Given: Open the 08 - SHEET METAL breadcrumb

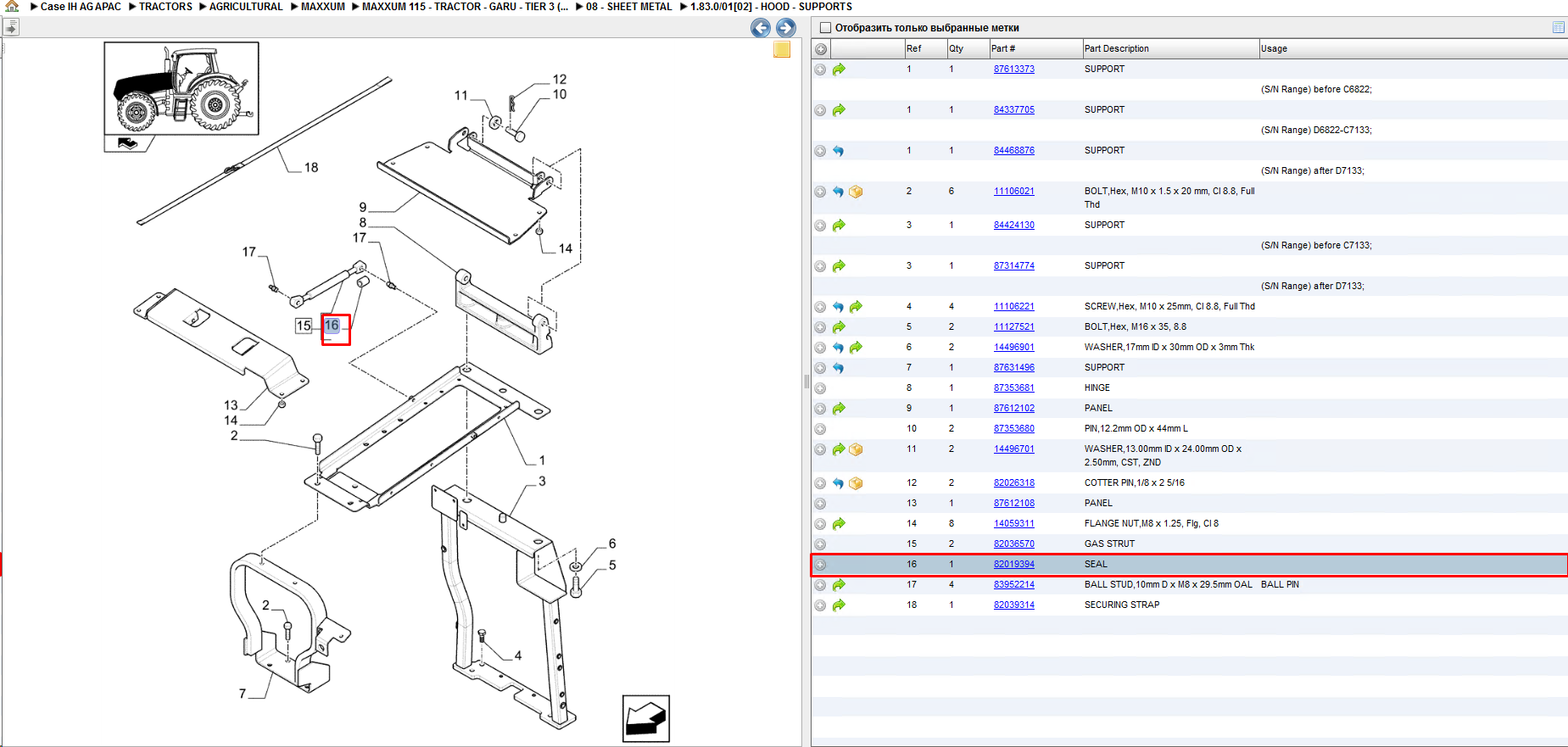Looking at the screenshot, I should click(629, 7).
